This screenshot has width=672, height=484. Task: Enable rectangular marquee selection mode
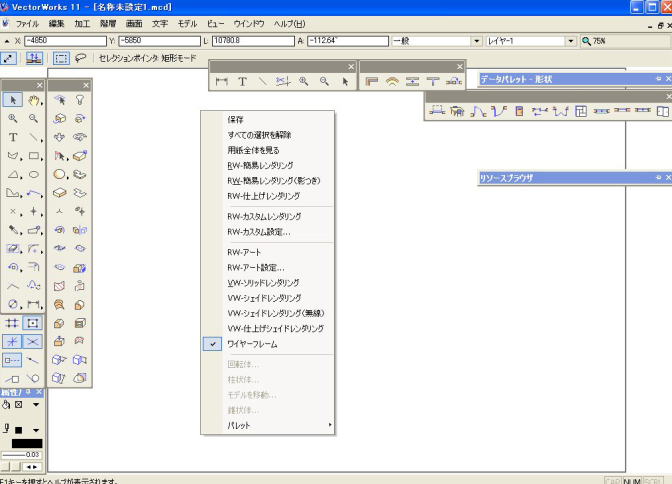61,58
